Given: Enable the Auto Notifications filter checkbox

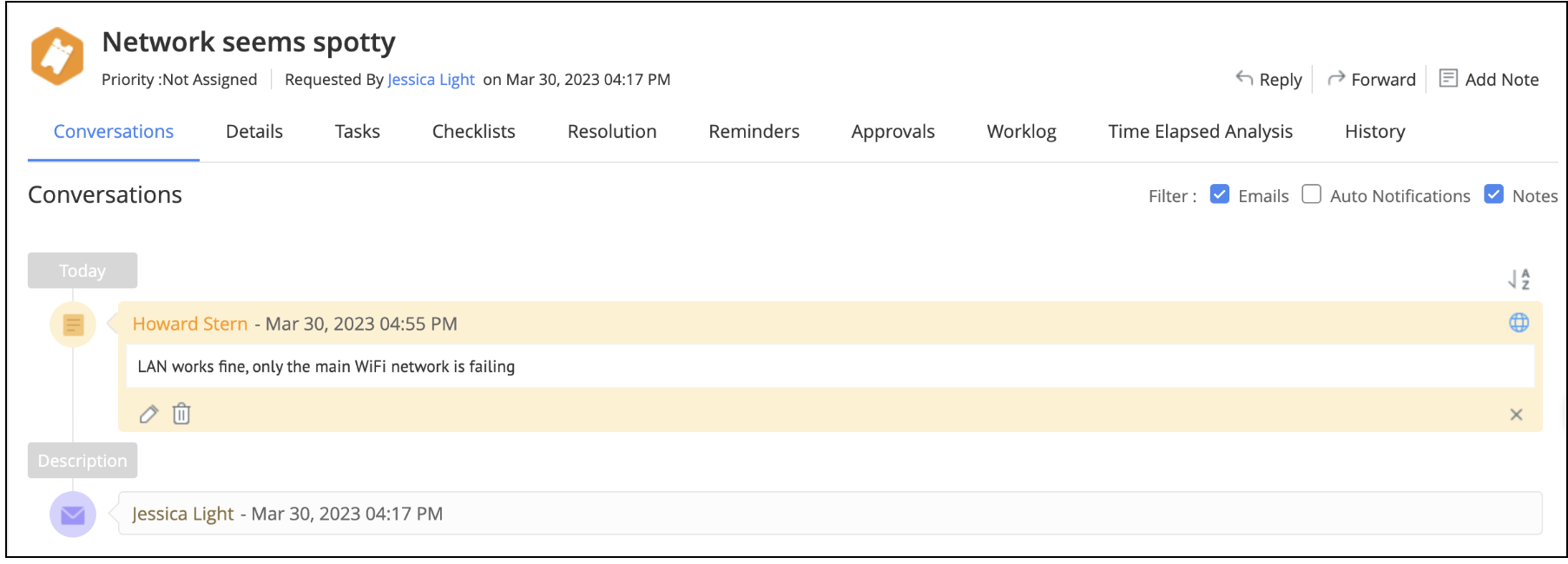Looking at the screenshot, I should tap(1312, 194).
